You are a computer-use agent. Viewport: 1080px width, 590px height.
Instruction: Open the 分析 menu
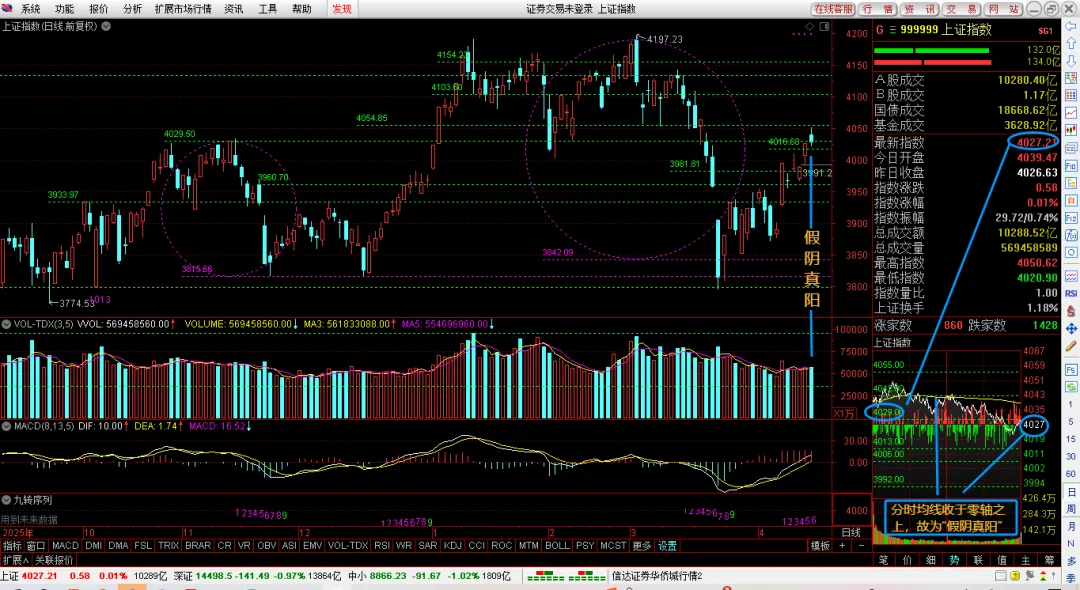(x=132, y=9)
